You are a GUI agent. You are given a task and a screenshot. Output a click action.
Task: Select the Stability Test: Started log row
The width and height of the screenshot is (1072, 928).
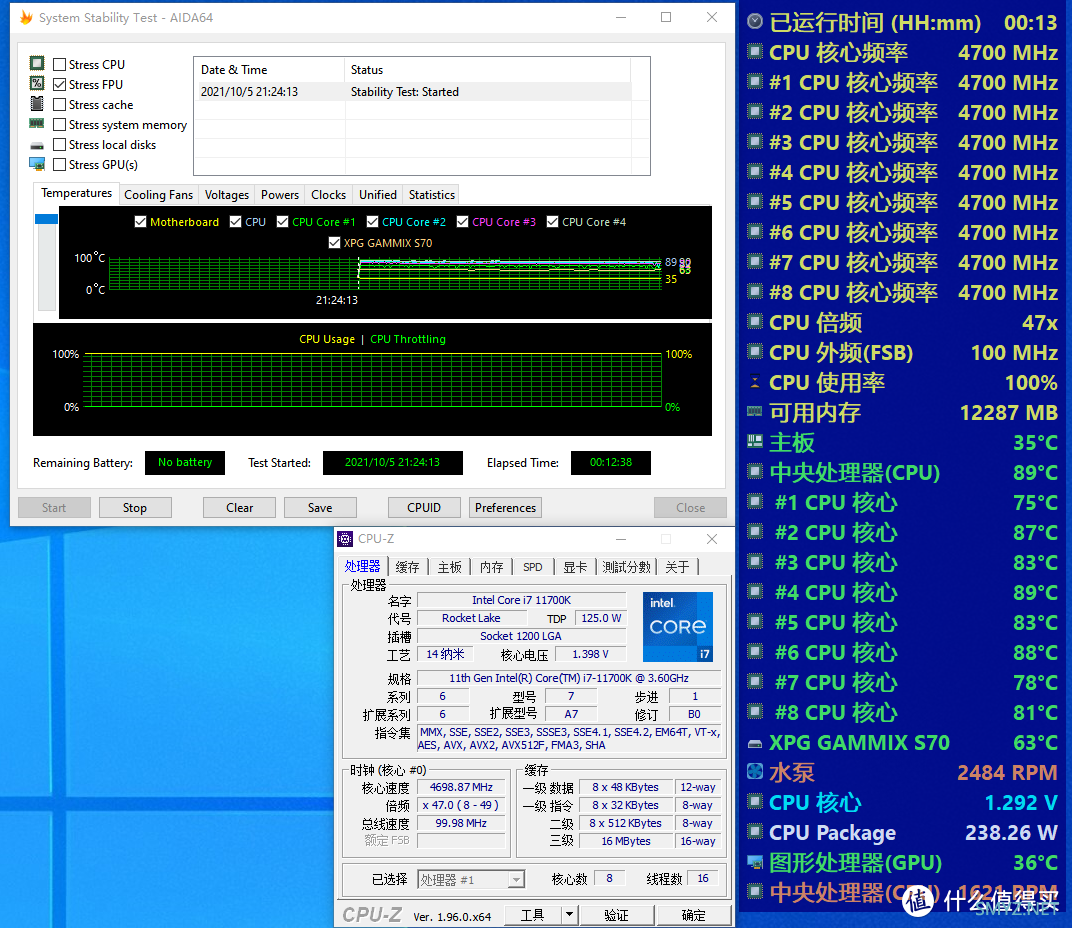coord(413,92)
